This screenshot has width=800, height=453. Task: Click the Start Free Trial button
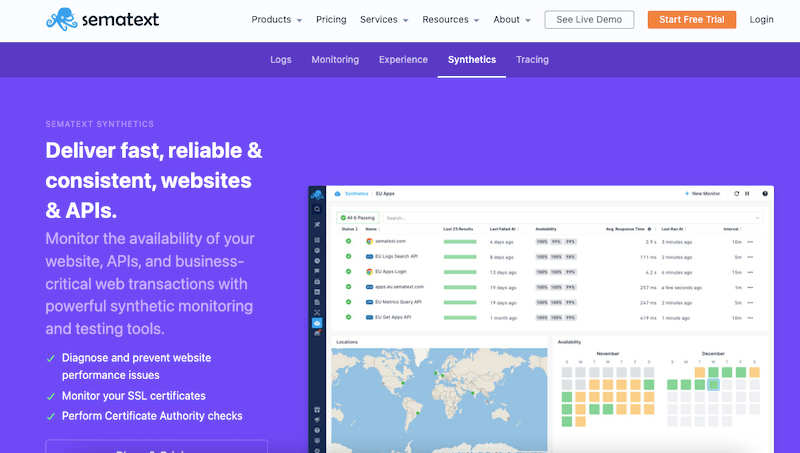point(692,19)
